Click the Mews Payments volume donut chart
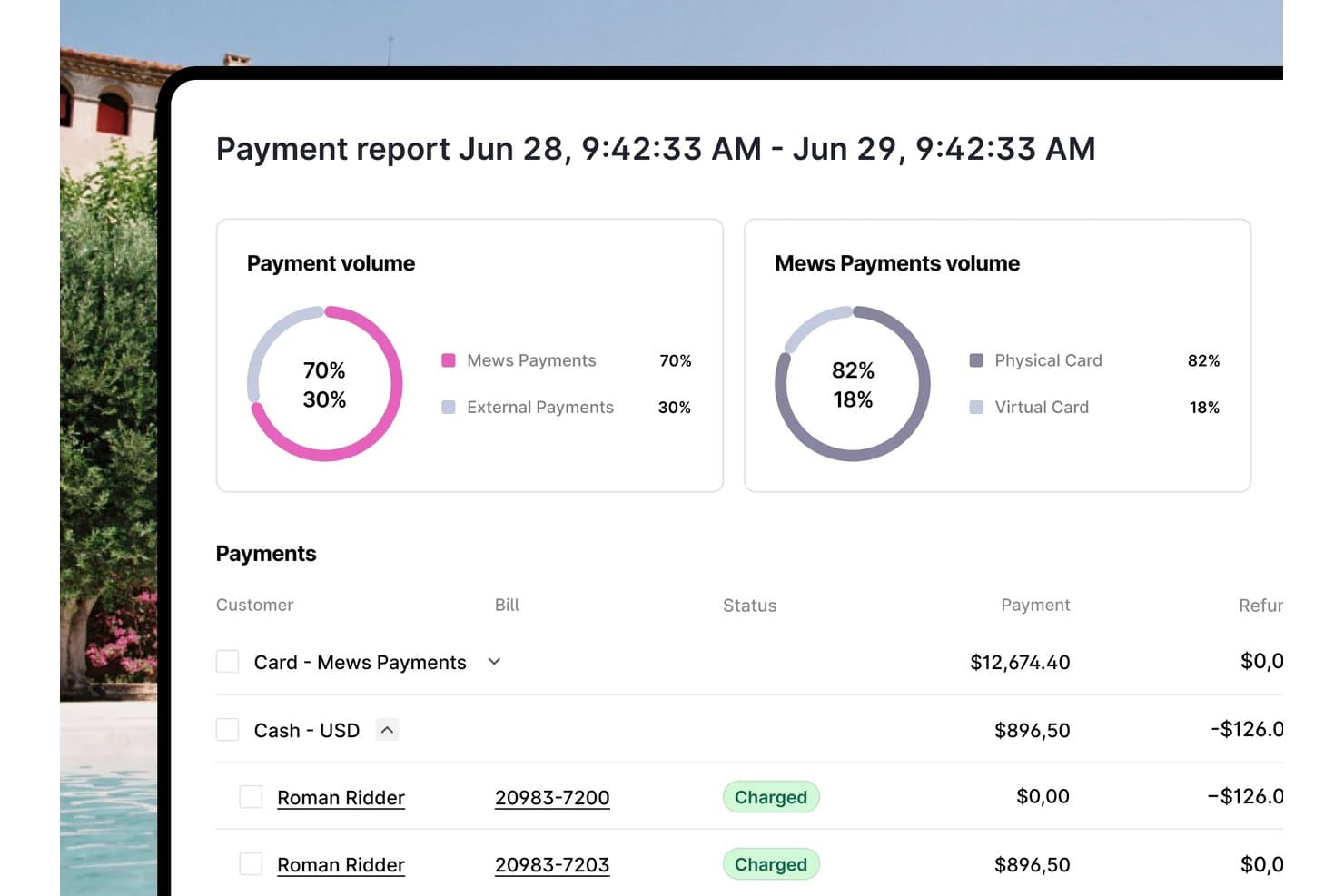The height and width of the screenshot is (896, 1344). [x=853, y=384]
